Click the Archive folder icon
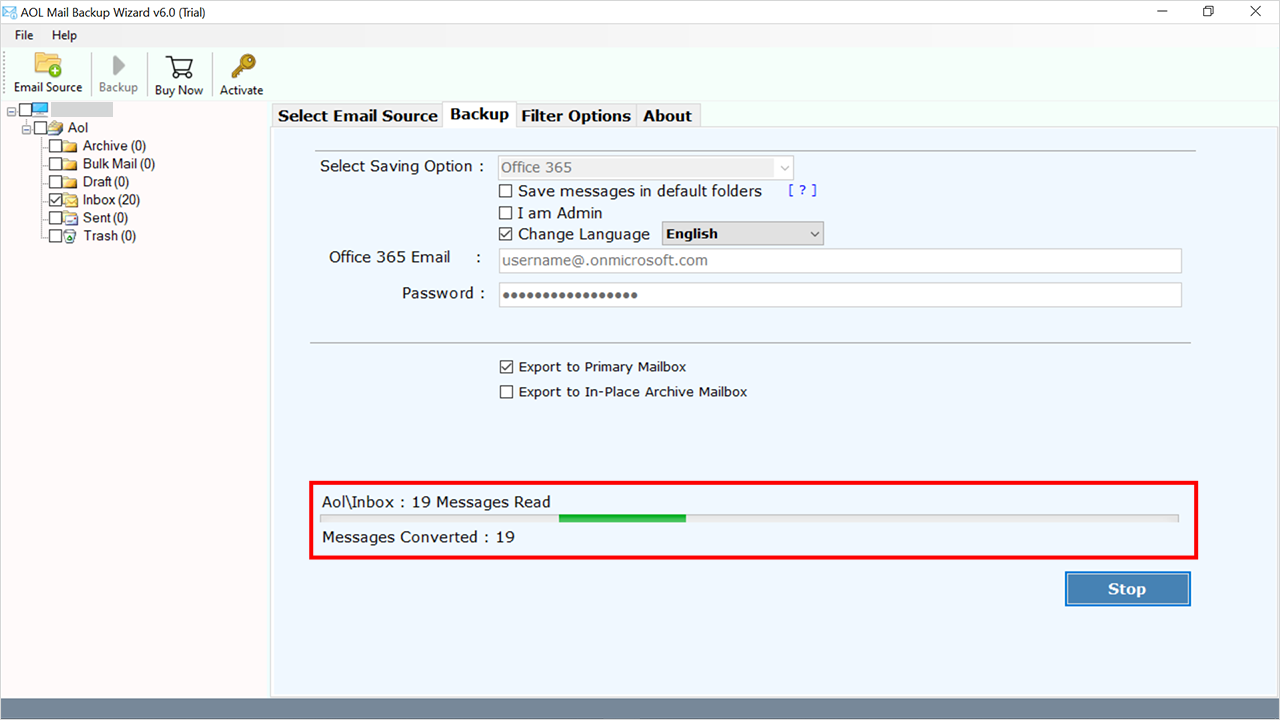 pos(70,146)
